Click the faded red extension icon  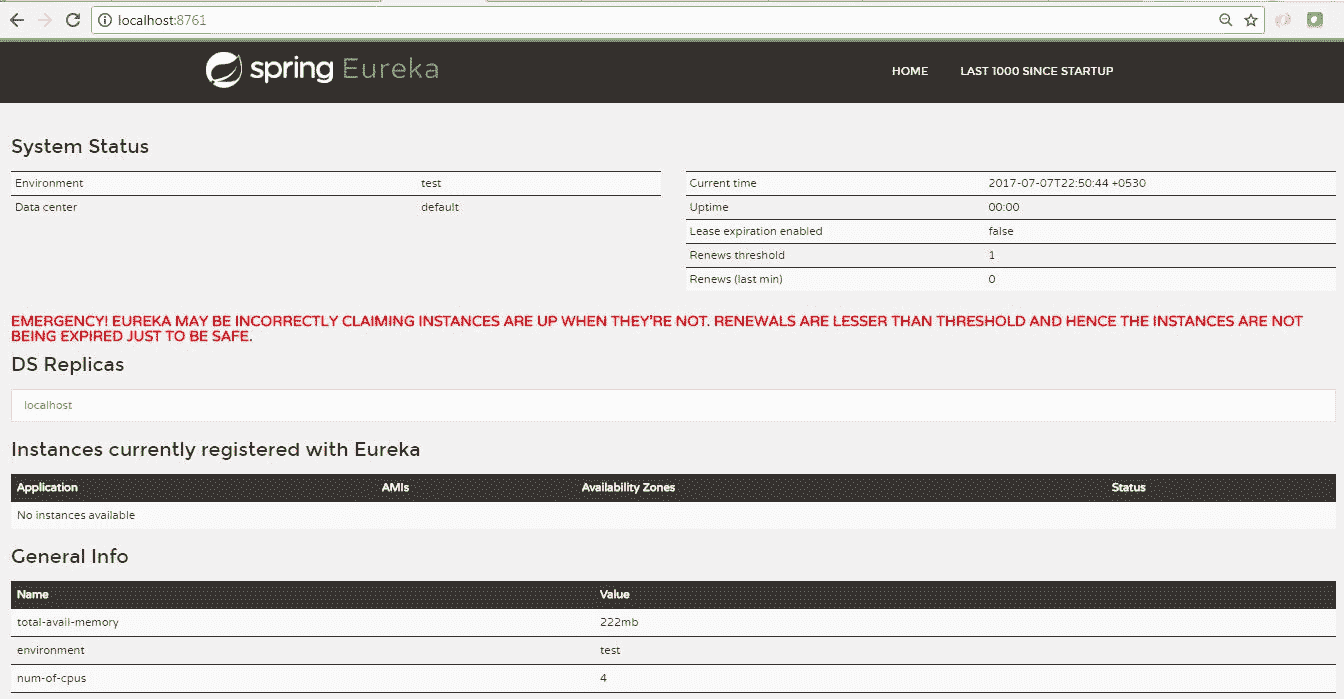pos(1282,20)
